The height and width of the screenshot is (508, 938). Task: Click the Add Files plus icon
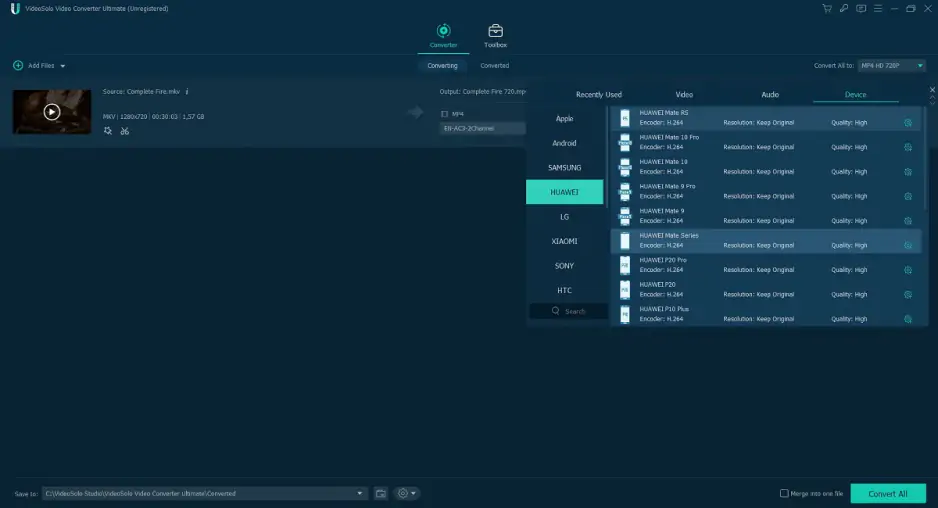click(18, 65)
